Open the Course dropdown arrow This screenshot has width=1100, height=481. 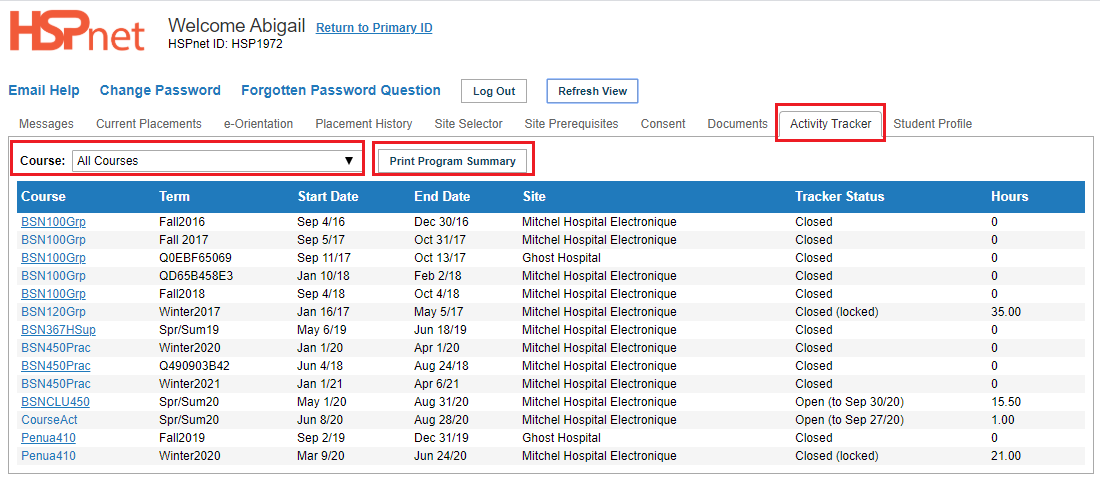349,161
